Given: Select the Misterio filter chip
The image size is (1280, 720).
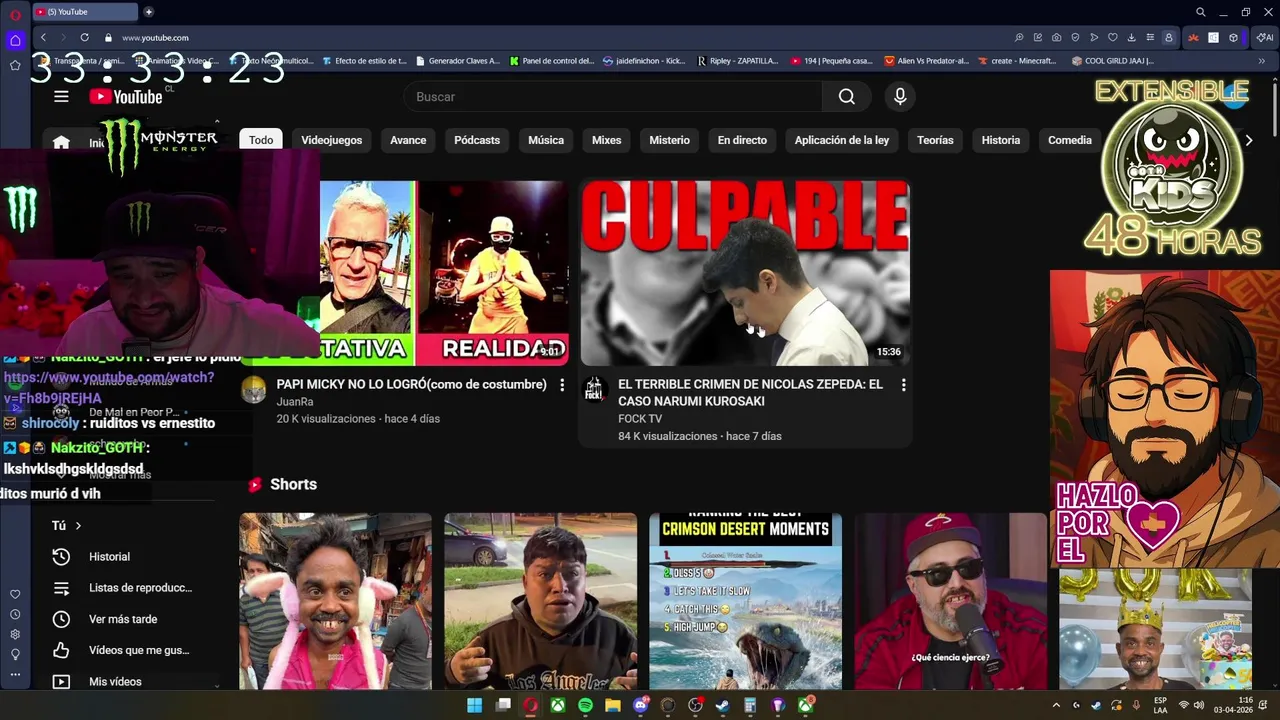Looking at the screenshot, I should pos(669,140).
